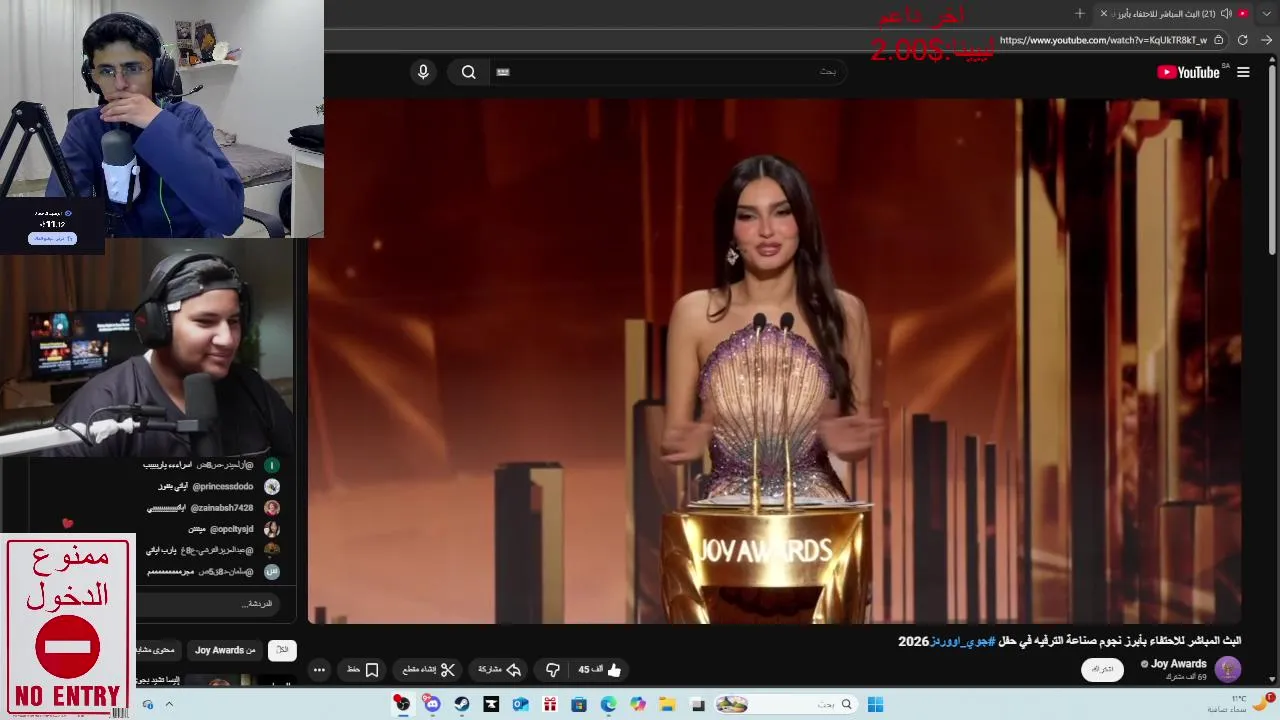Dislike the video with thumbs down icon
This screenshot has width=1280, height=720.
552,670
